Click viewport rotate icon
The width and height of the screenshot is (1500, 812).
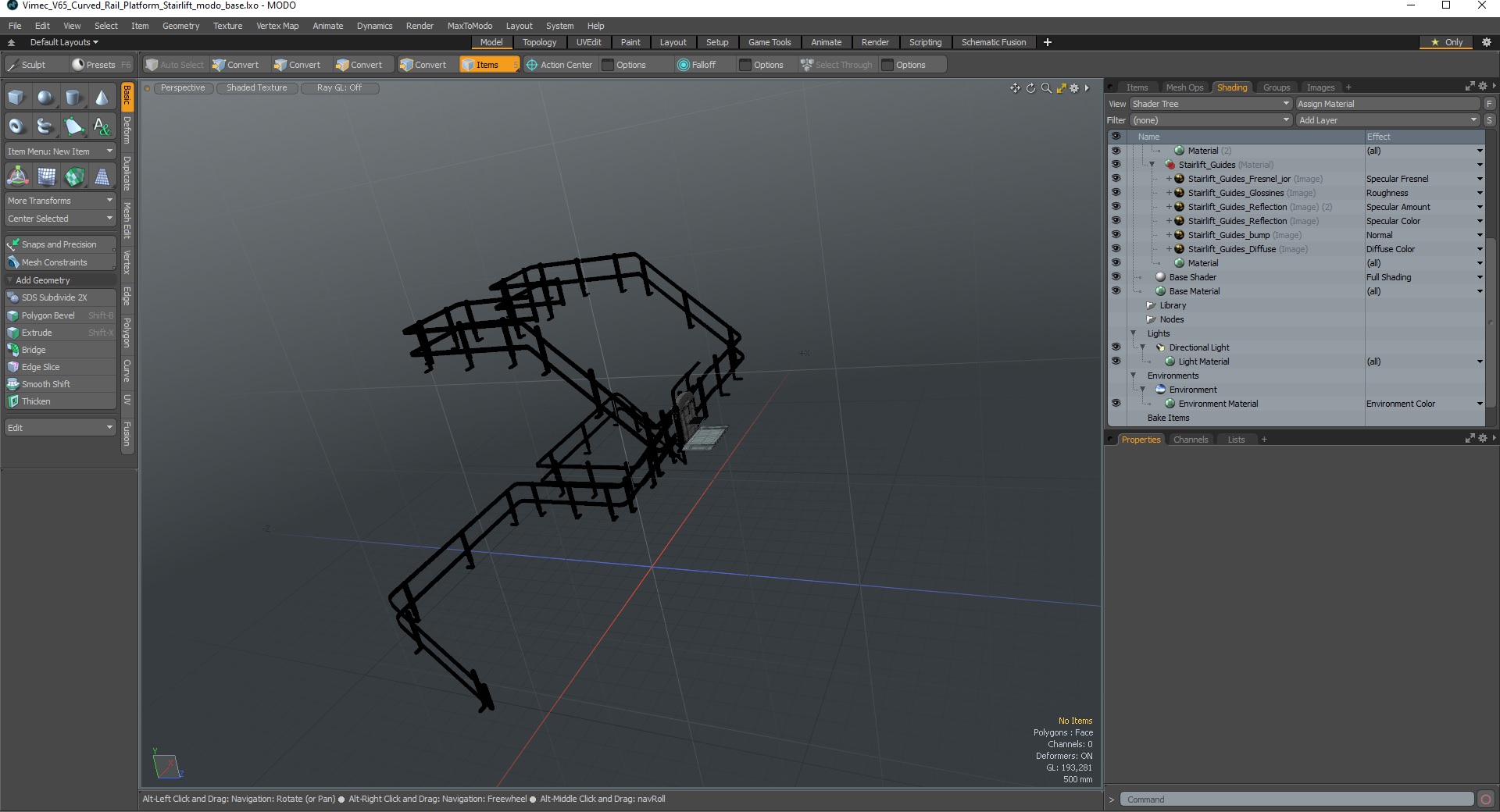tap(1030, 88)
